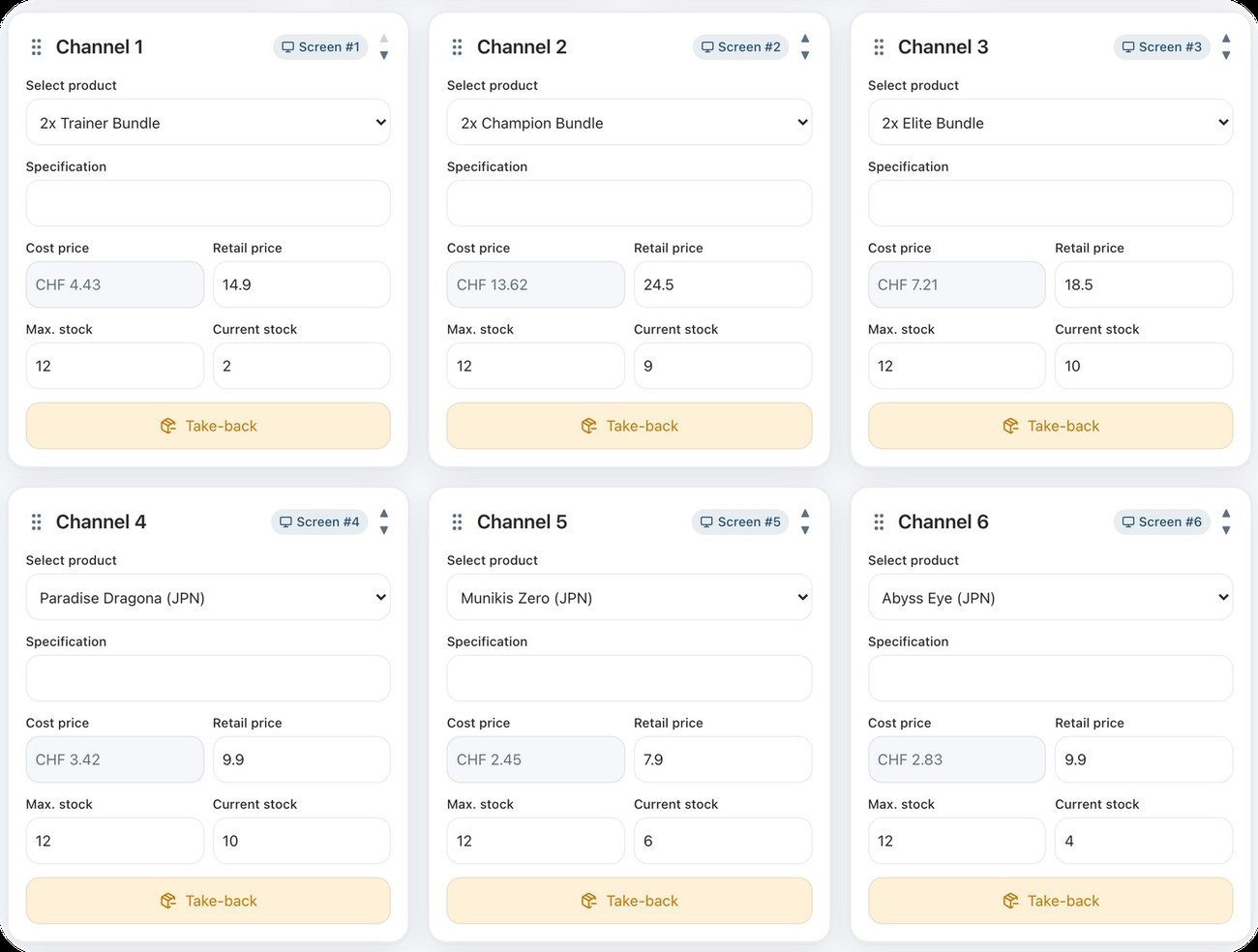Expand the Paradise Dragona (JPN) product dropdown

[208, 597]
